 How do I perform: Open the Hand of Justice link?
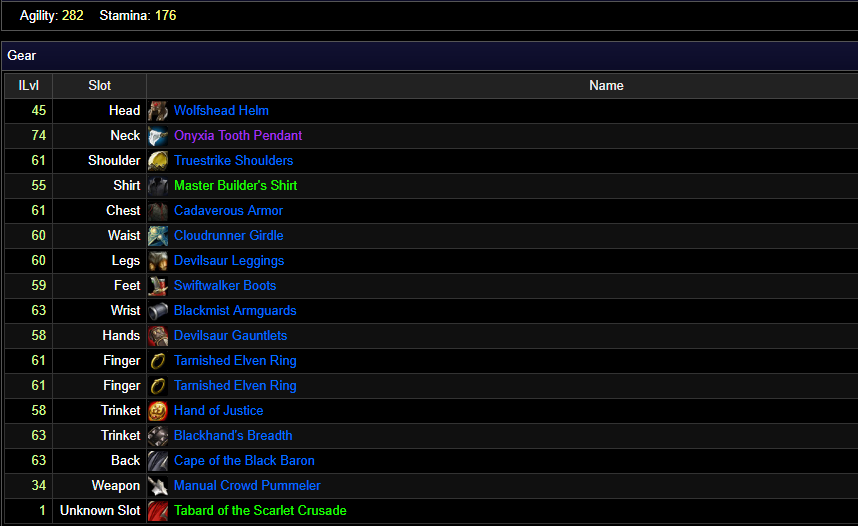(x=218, y=411)
